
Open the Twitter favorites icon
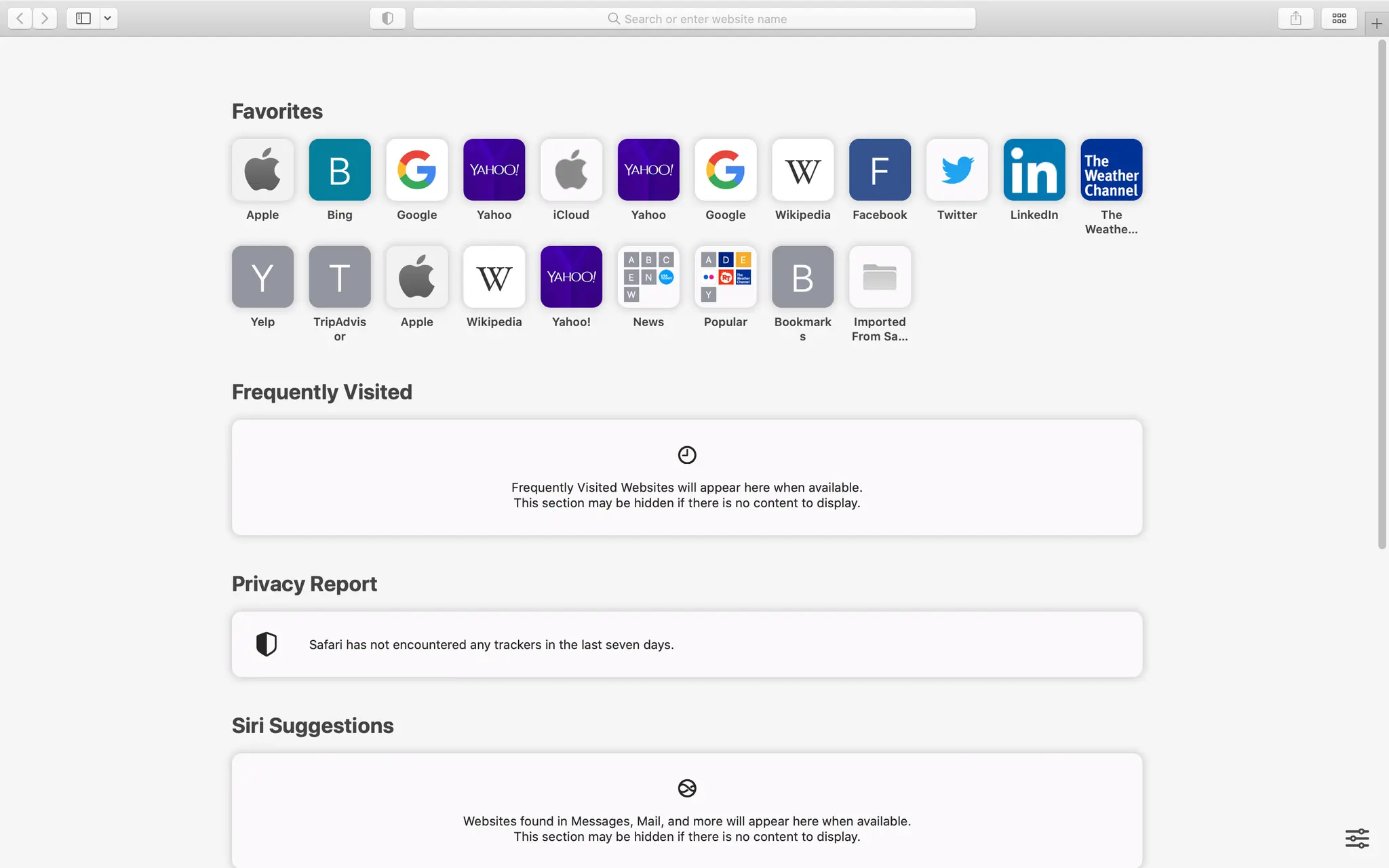pos(957,169)
